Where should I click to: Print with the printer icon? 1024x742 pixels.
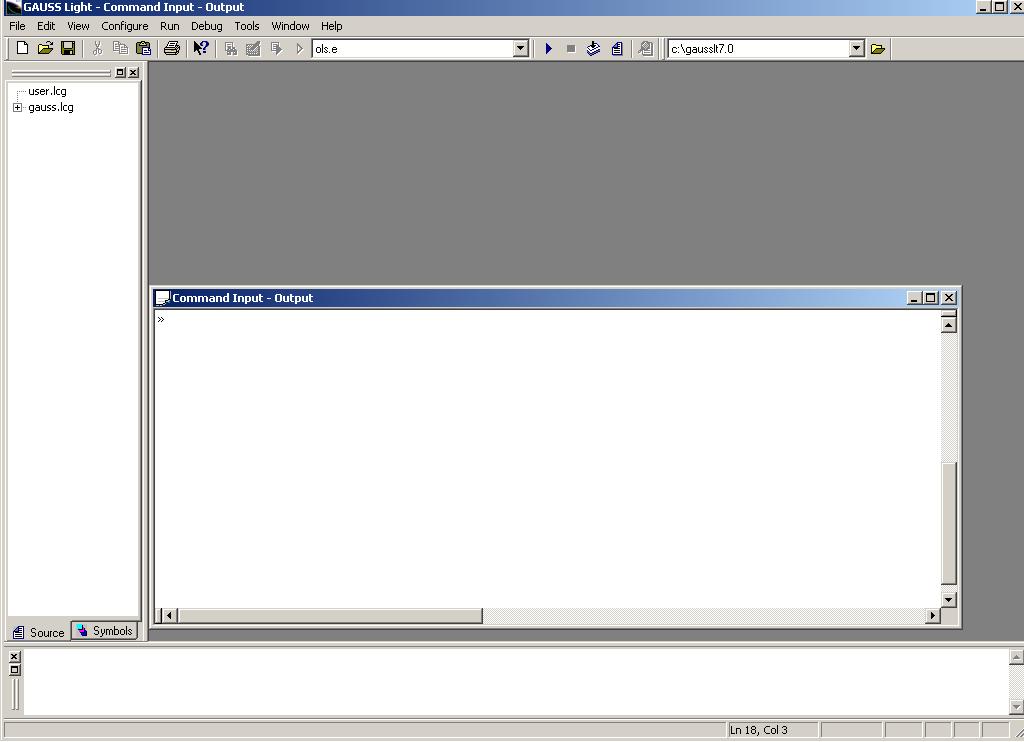[172, 48]
